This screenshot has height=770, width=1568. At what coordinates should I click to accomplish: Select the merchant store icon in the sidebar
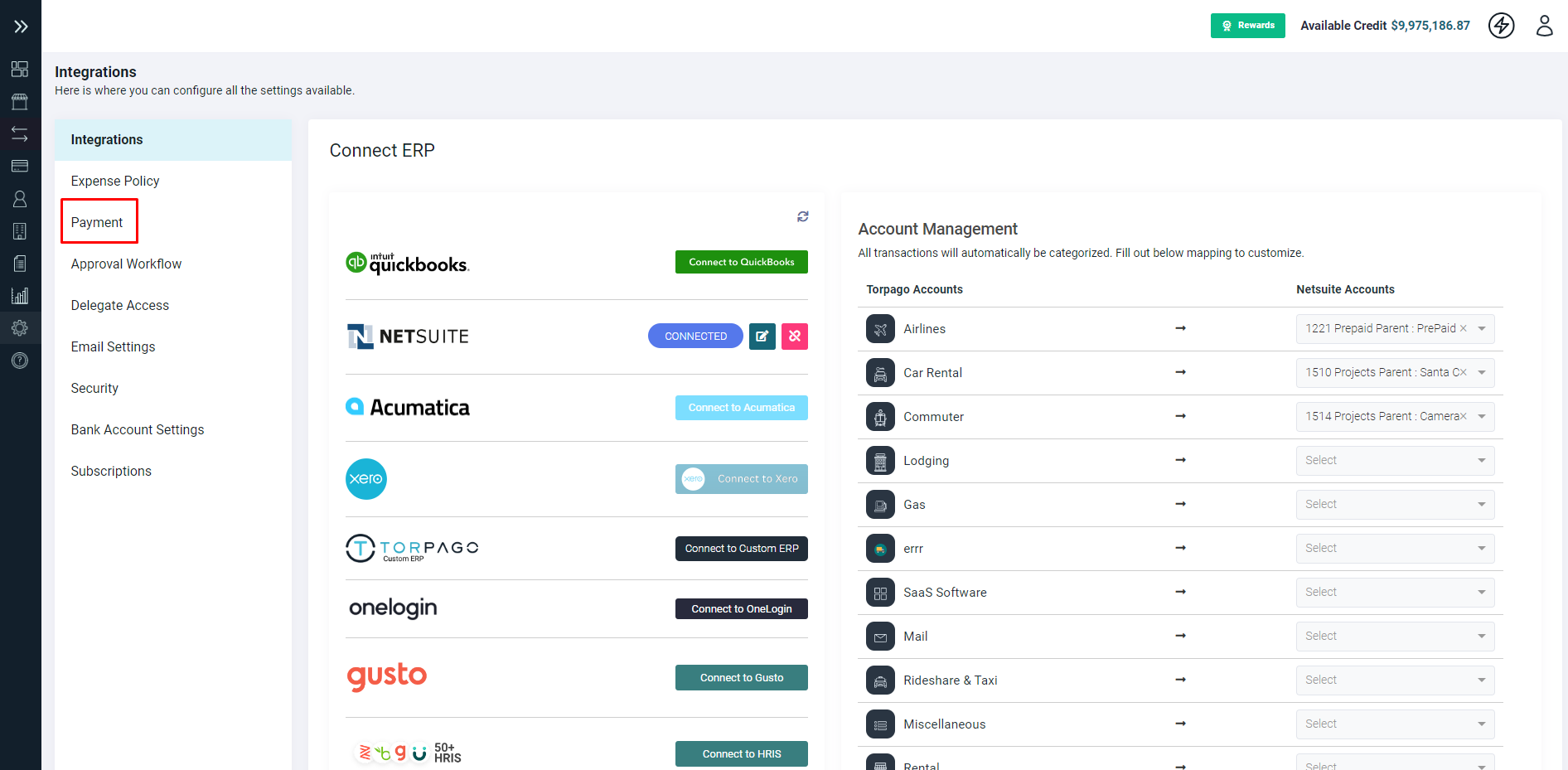point(20,101)
